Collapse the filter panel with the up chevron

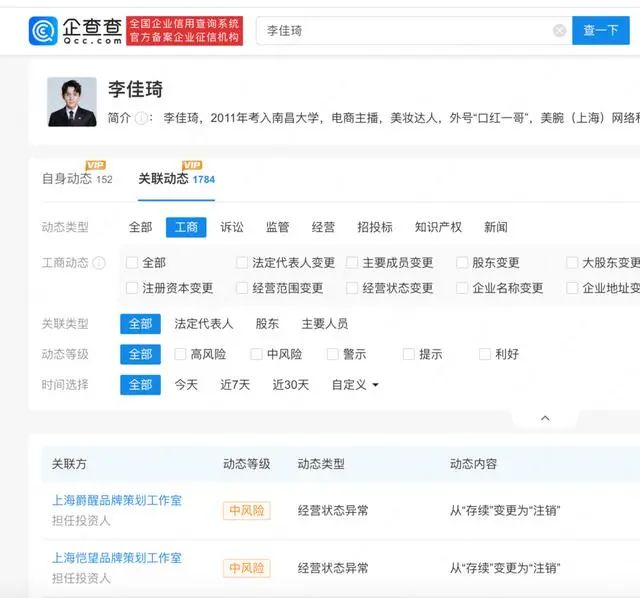(544, 418)
